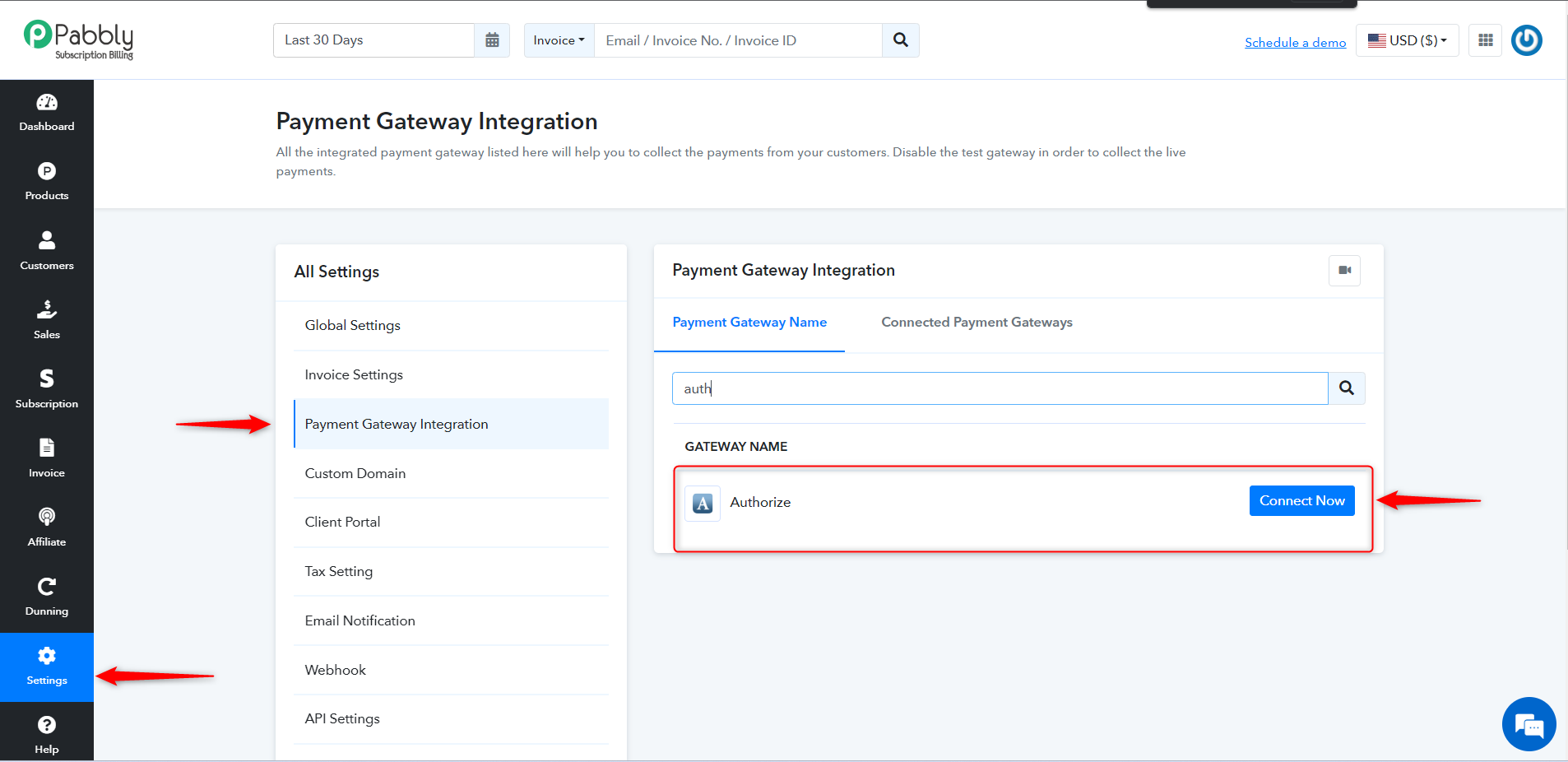Click Connect Now for Authorize
Screen dimensions: 1568x762
1301,501
